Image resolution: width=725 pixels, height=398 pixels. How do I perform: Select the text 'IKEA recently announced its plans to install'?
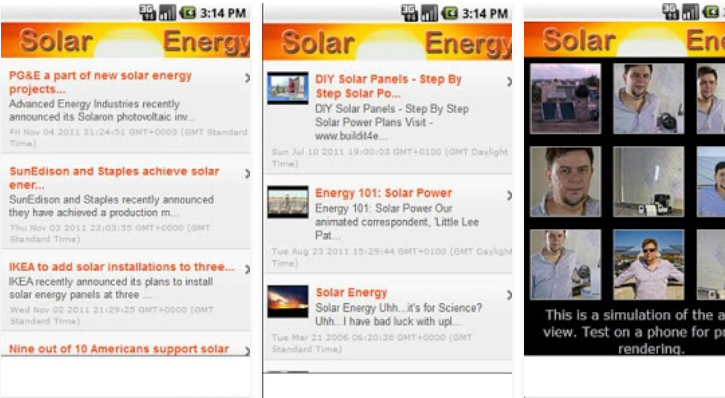tap(111, 282)
